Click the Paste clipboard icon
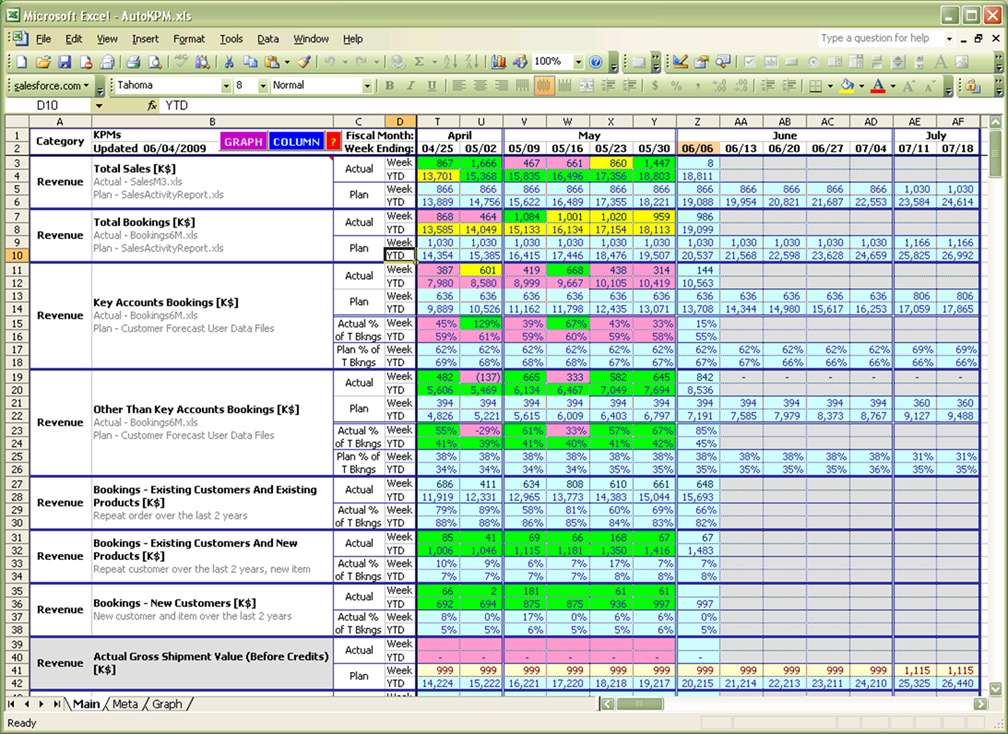 coord(272,62)
